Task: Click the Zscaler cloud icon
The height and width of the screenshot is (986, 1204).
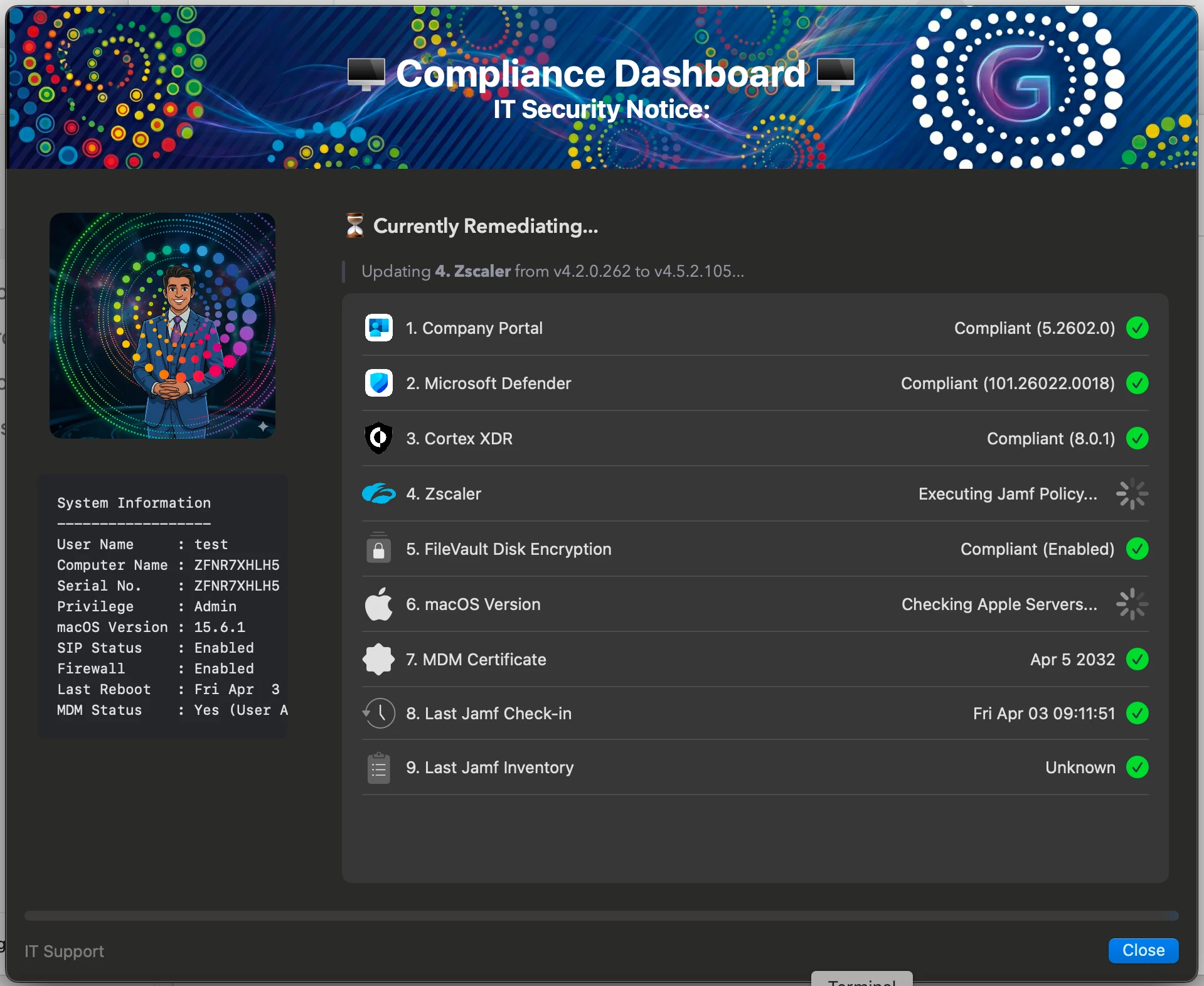Action: point(379,494)
